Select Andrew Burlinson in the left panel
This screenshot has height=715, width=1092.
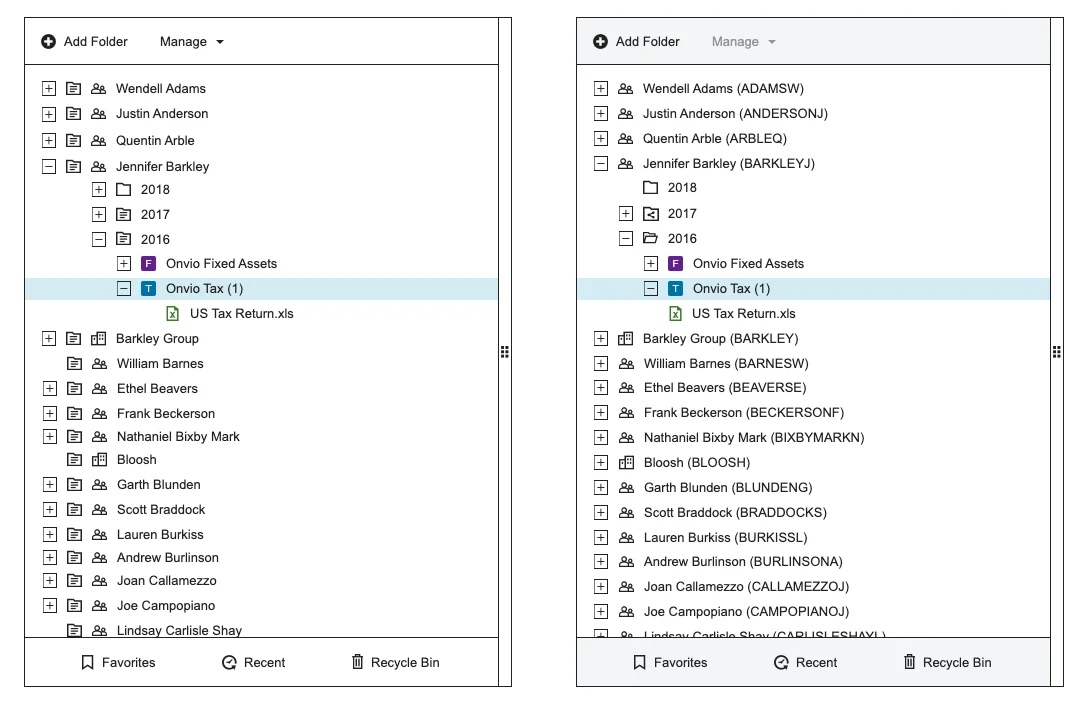coord(168,558)
